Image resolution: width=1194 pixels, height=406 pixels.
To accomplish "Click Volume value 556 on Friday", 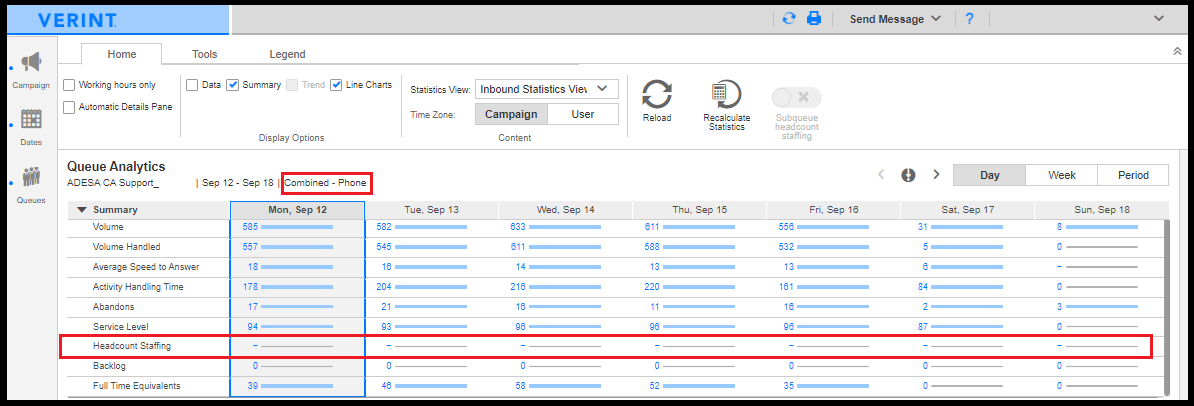I will [787, 227].
